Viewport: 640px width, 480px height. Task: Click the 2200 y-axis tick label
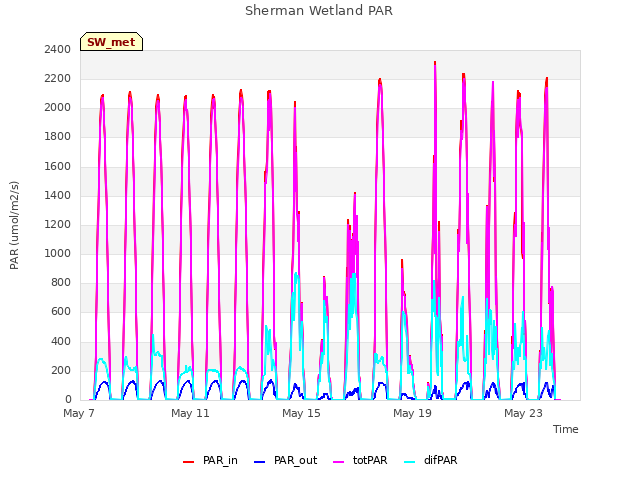(58, 78)
